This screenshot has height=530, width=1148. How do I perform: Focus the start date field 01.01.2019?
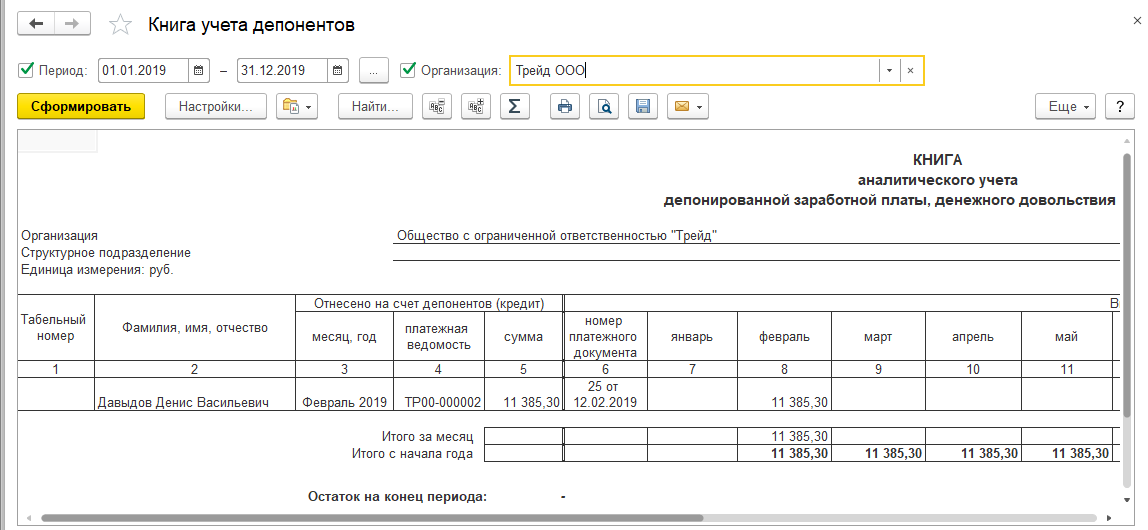point(143,71)
